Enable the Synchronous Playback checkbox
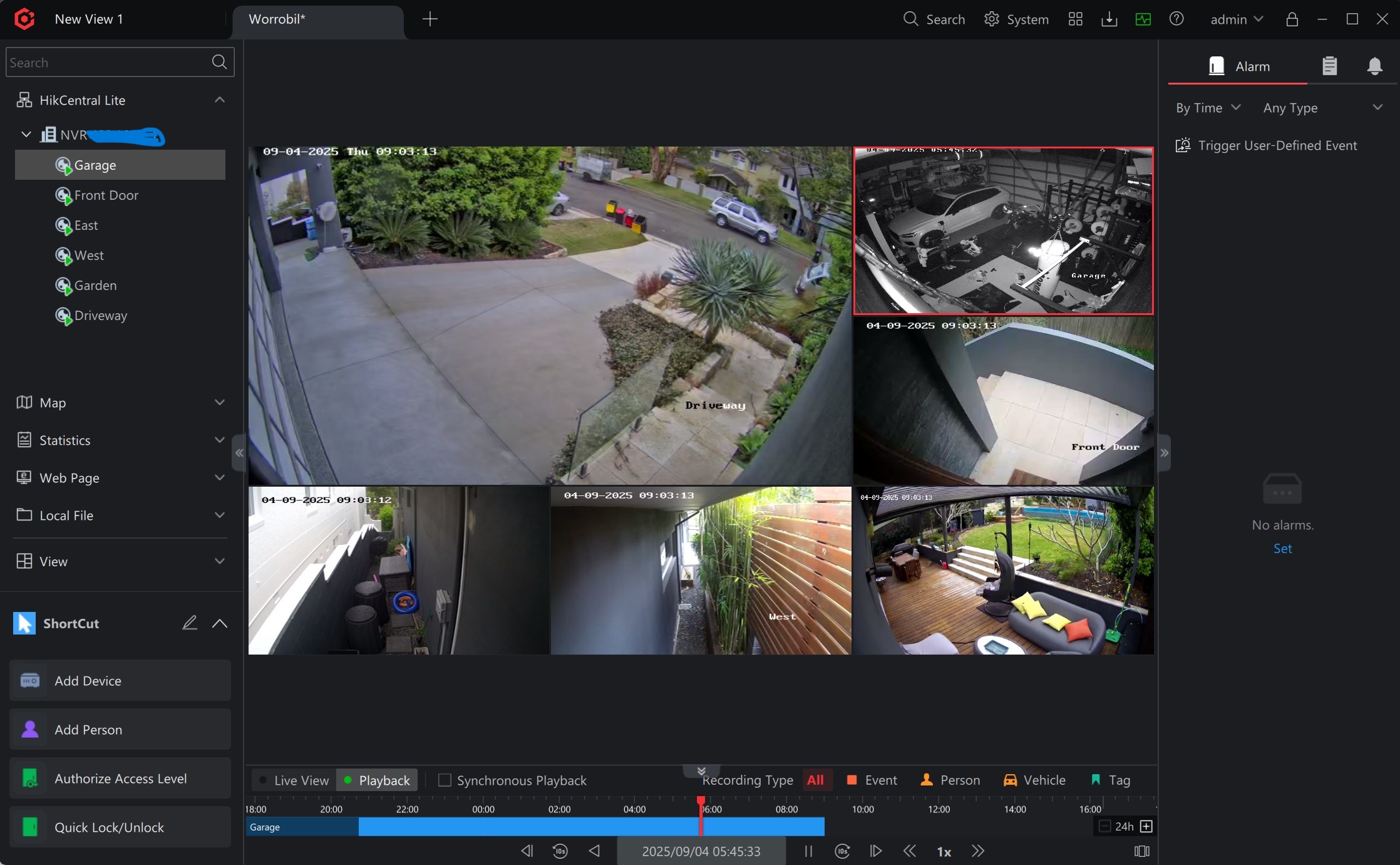 point(445,780)
